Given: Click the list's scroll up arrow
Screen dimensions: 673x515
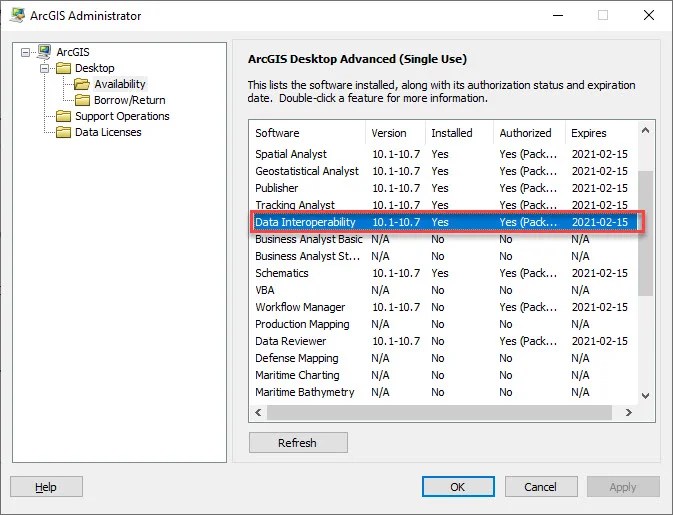Looking at the screenshot, I should tap(645, 130).
